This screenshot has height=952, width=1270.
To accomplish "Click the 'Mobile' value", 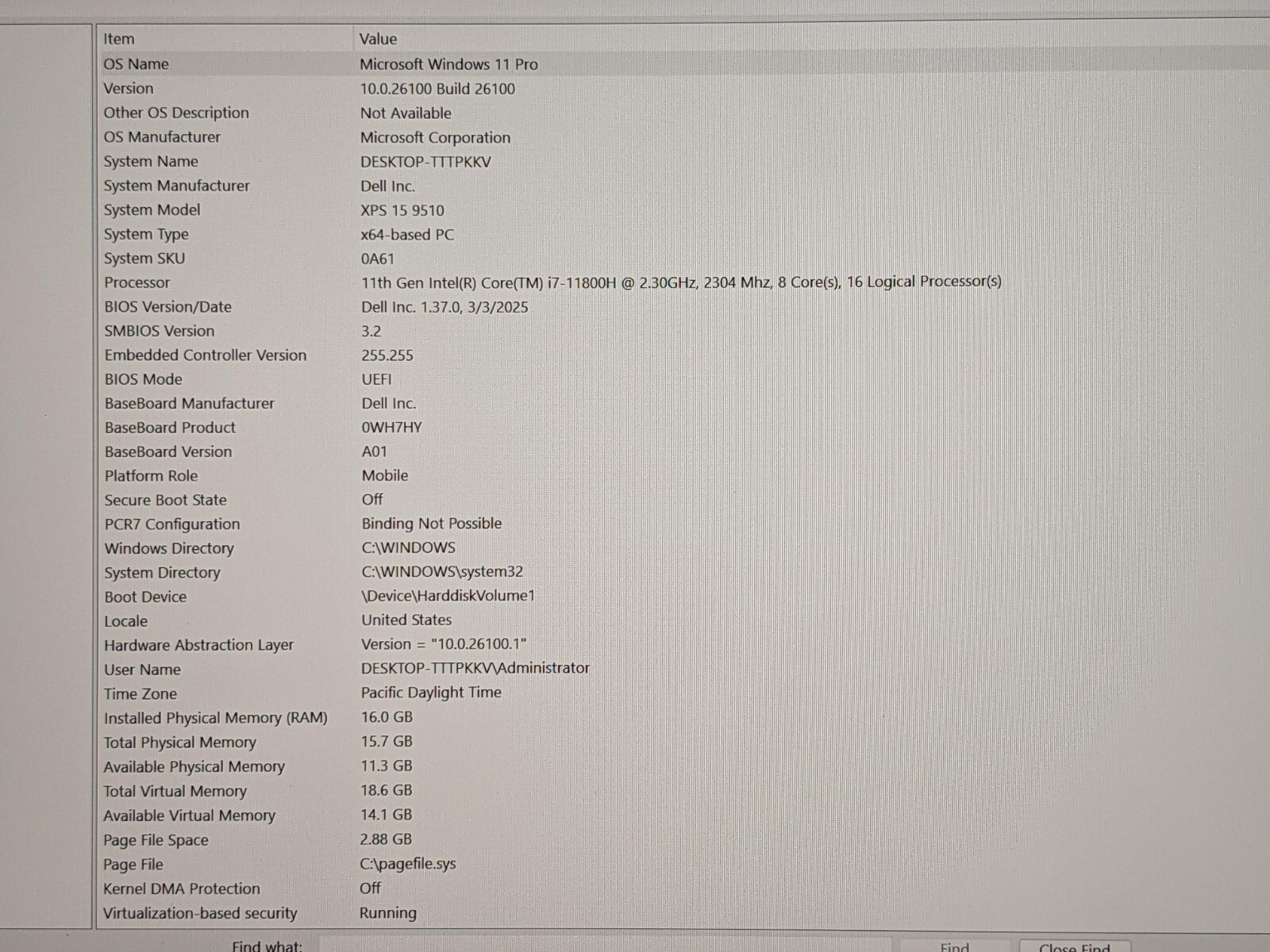I will pos(385,475).
